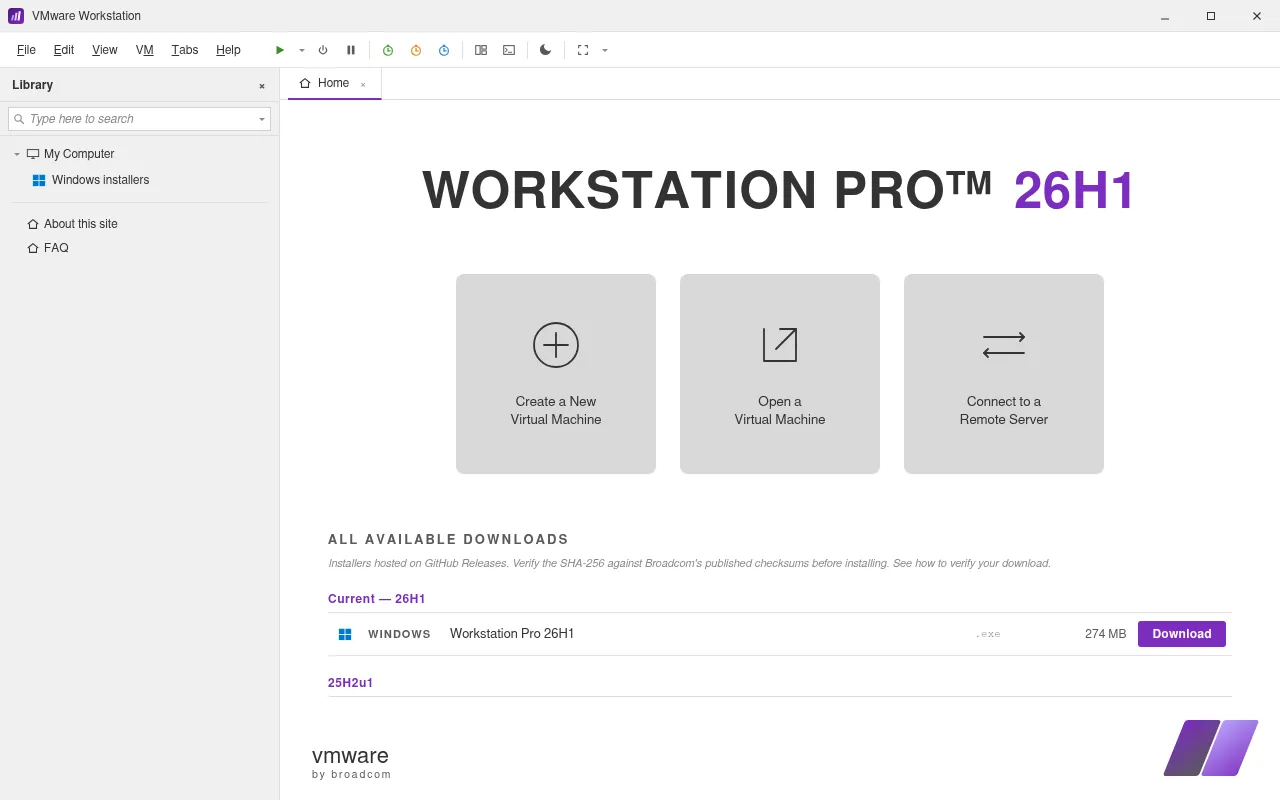Open the full screen options dropdown arrow
This screenshot has height=800, width=1280.
[x=605, y=50]
